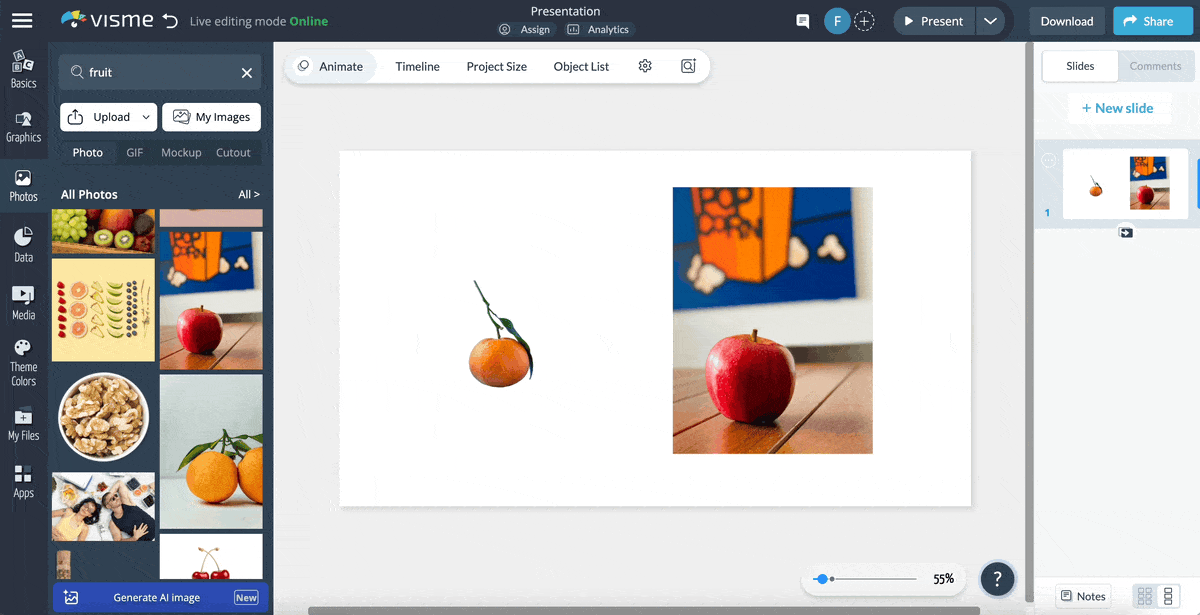
Task: Open the Graphics panel in the sidebar
Action: pyautogui.click(x=24, y=125)
